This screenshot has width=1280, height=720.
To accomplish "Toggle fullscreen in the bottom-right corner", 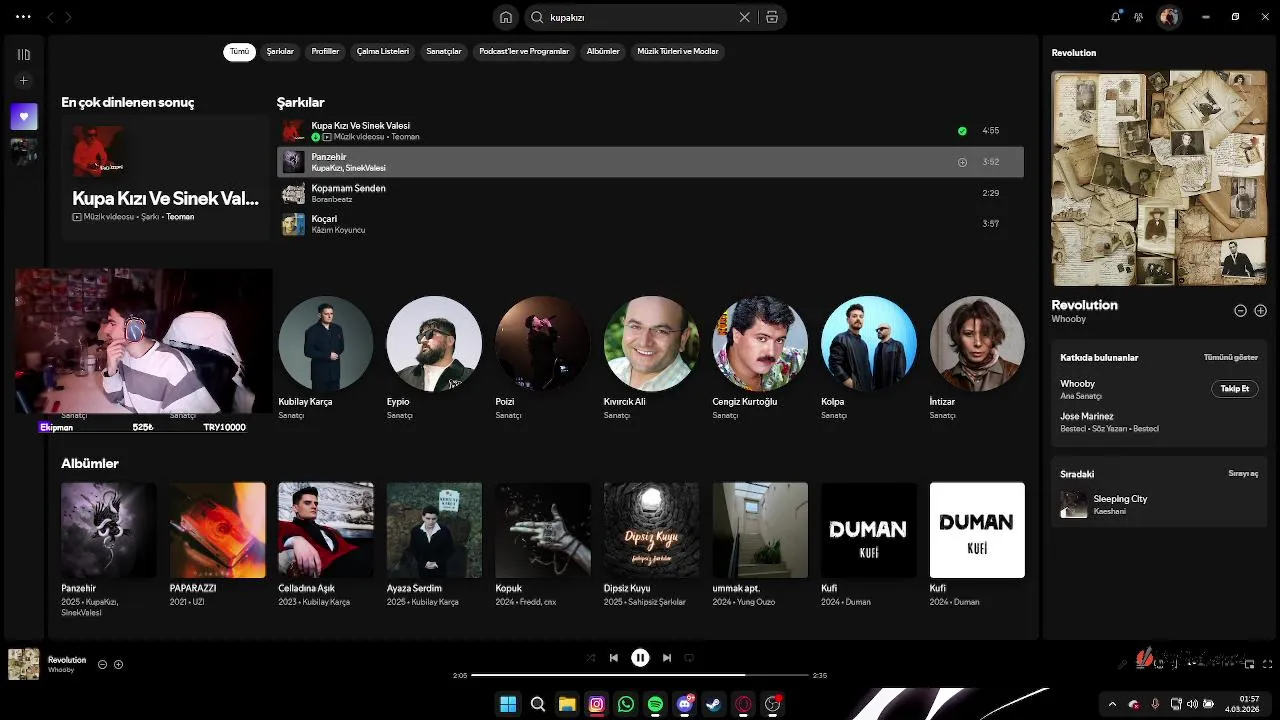I will (x=1267, y=664).
